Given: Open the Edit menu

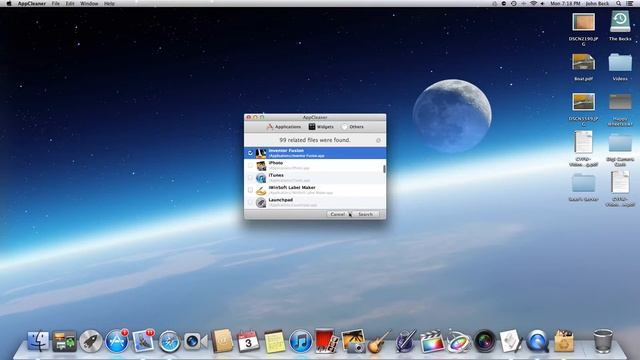Looking at the screenshot, I should pyautogui.click(x=70, y=3).
